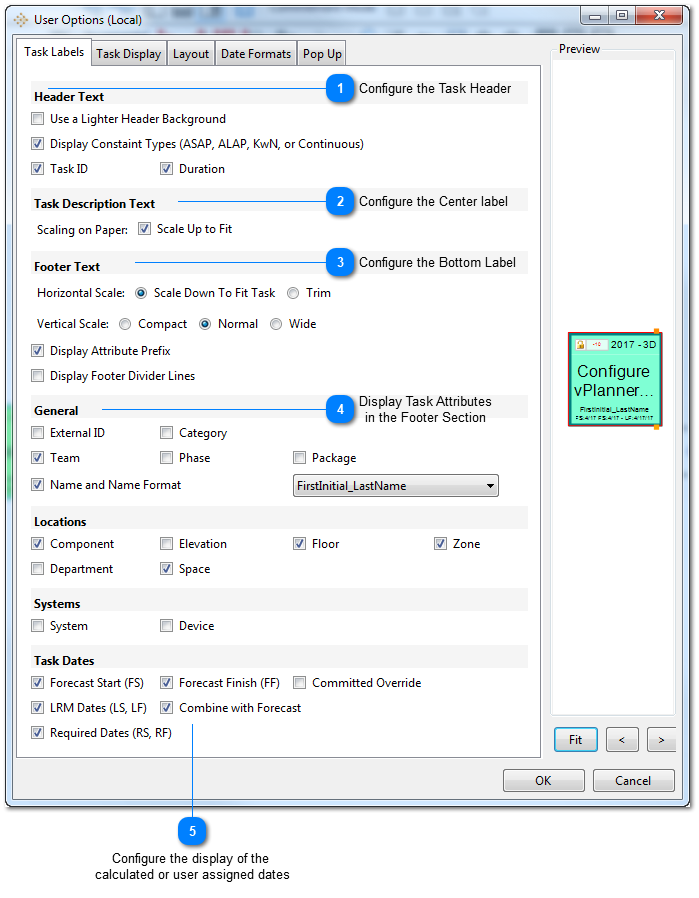Close the User Options dialog

pyautogui.click(x=659, y=15)
